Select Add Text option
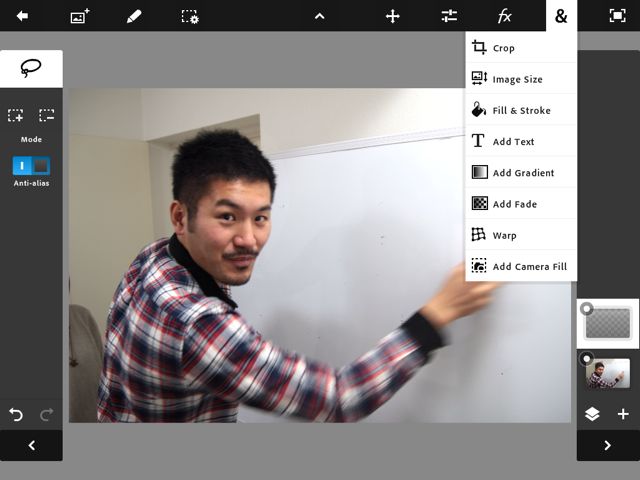Viewport: 640px width, 480px height. pos(521,141)
